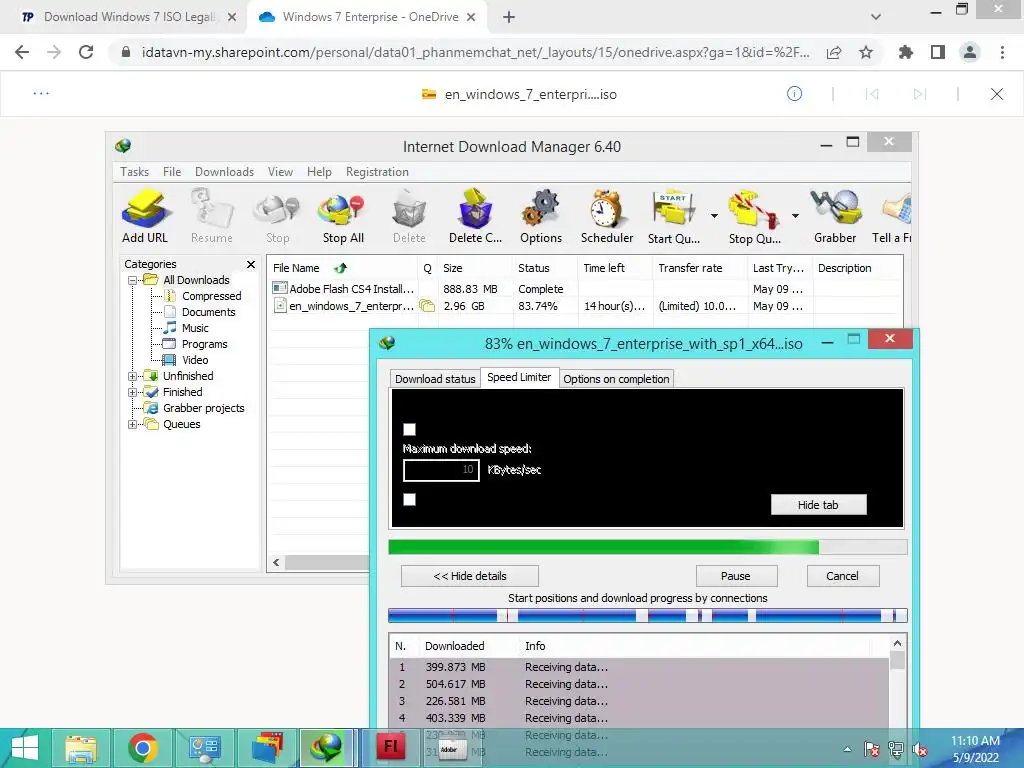The image size is (1024, 768).
Task: Click the Start Queue icon
Action: 674,216
